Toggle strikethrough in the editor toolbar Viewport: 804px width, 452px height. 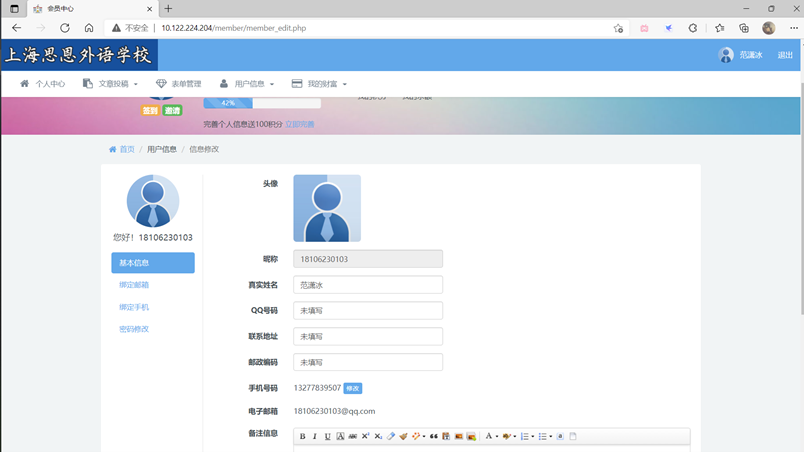coord(353,436)
